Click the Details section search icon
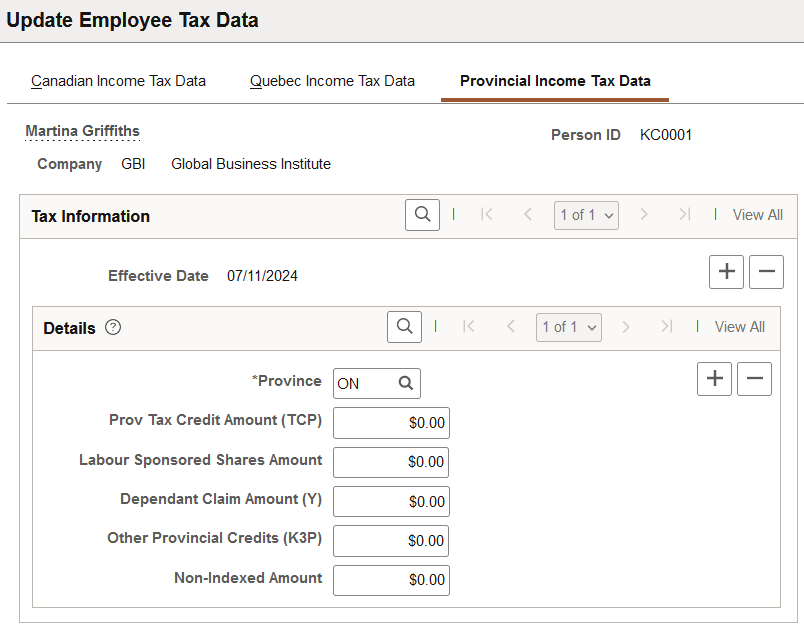Image resolution: width=804 pixels, height=629 pixels. [x=404, y=326]
